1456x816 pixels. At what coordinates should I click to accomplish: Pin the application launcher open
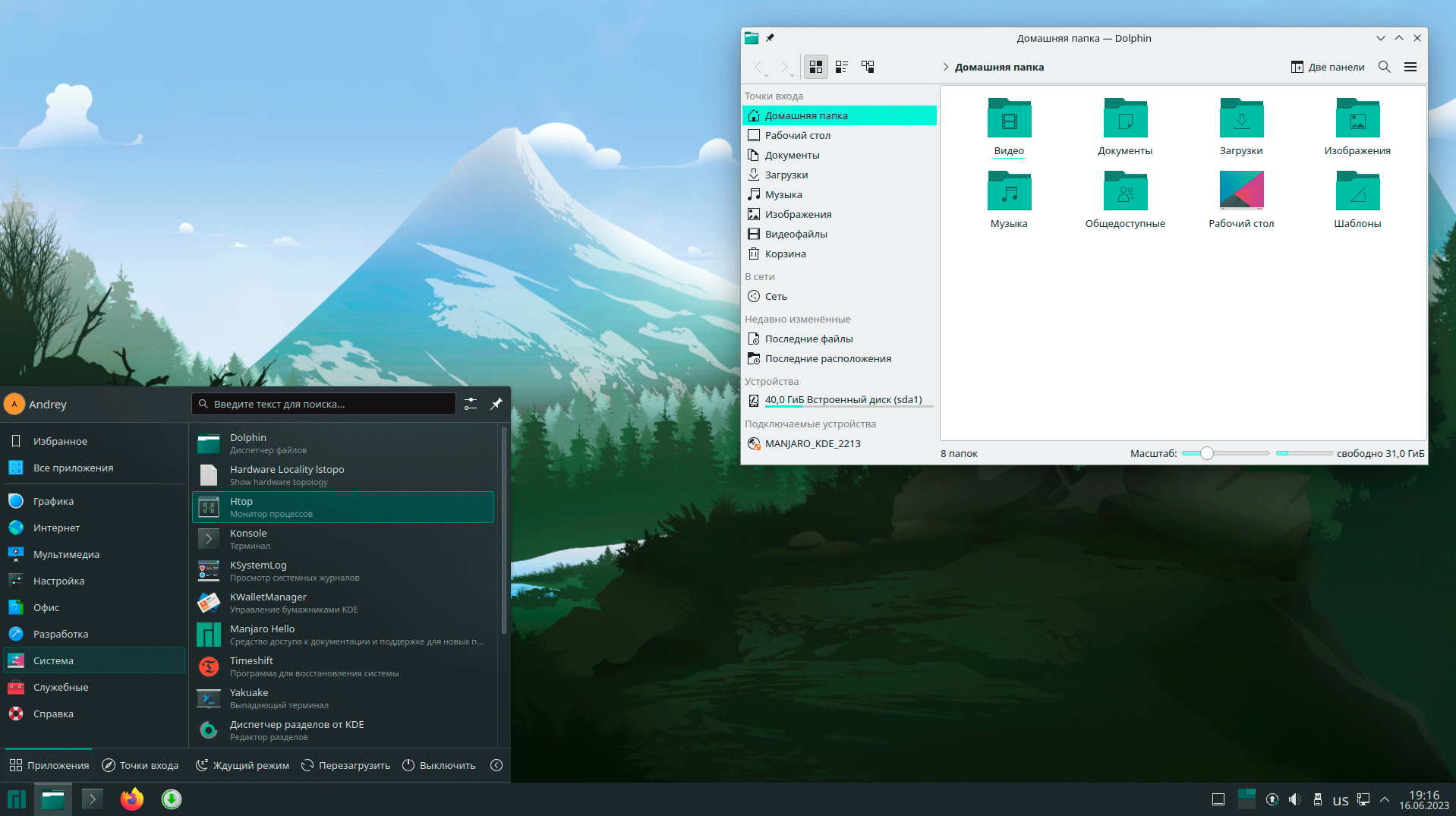pos(496,404)
